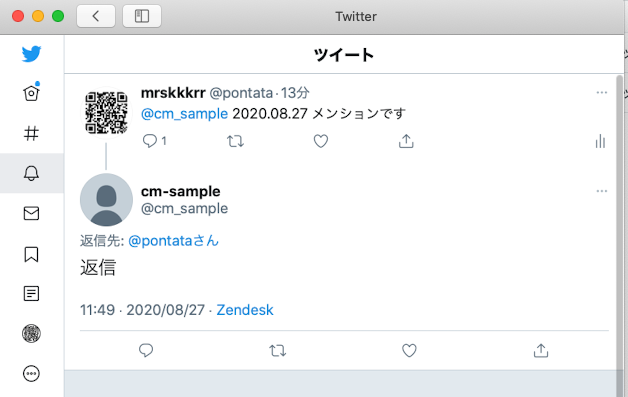
Task: Open the Explore hashtag icon
Action: click(x=31, y=133)
